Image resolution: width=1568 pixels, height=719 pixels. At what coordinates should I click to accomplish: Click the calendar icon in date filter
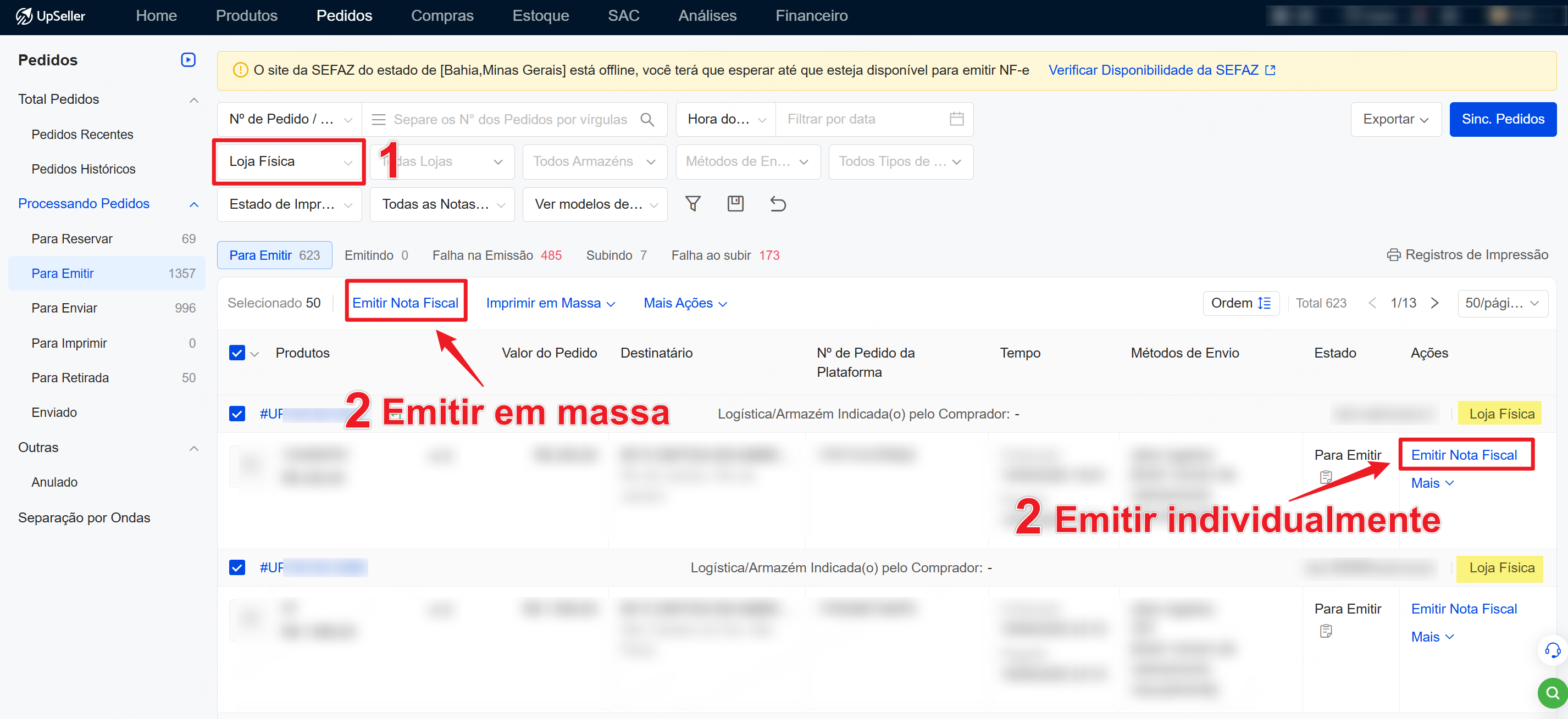coord(956,119)
